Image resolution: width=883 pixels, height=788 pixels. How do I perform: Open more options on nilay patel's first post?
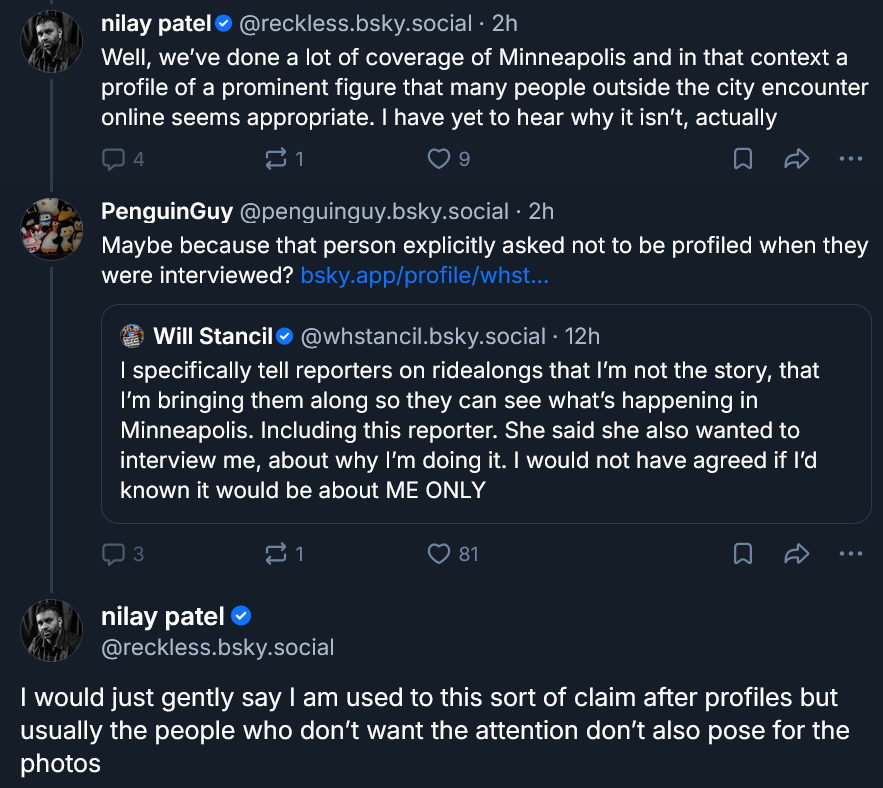click(x=850, y=158)
